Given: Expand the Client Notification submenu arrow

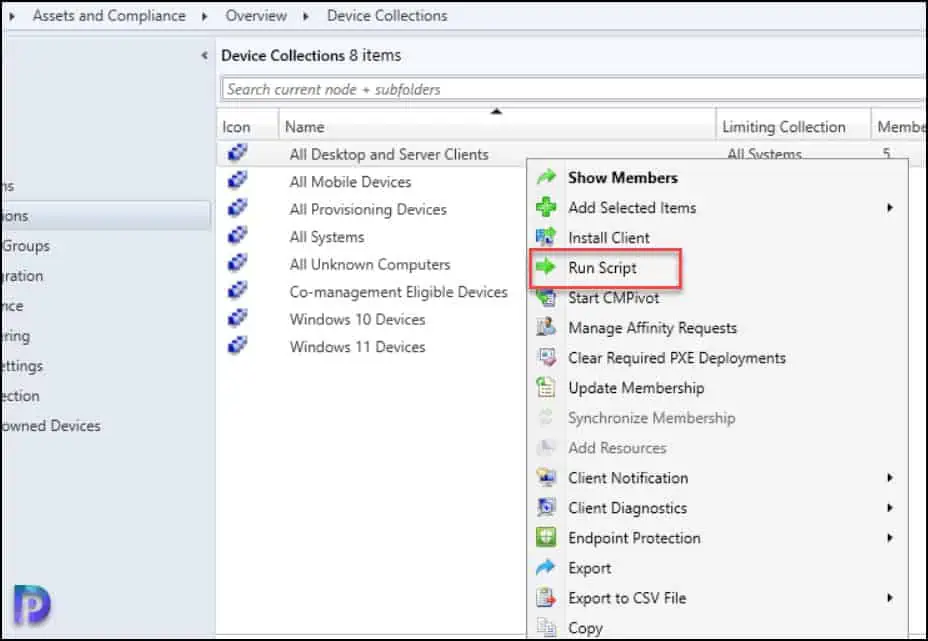Looking at the screenshot, I should [890, 478].
